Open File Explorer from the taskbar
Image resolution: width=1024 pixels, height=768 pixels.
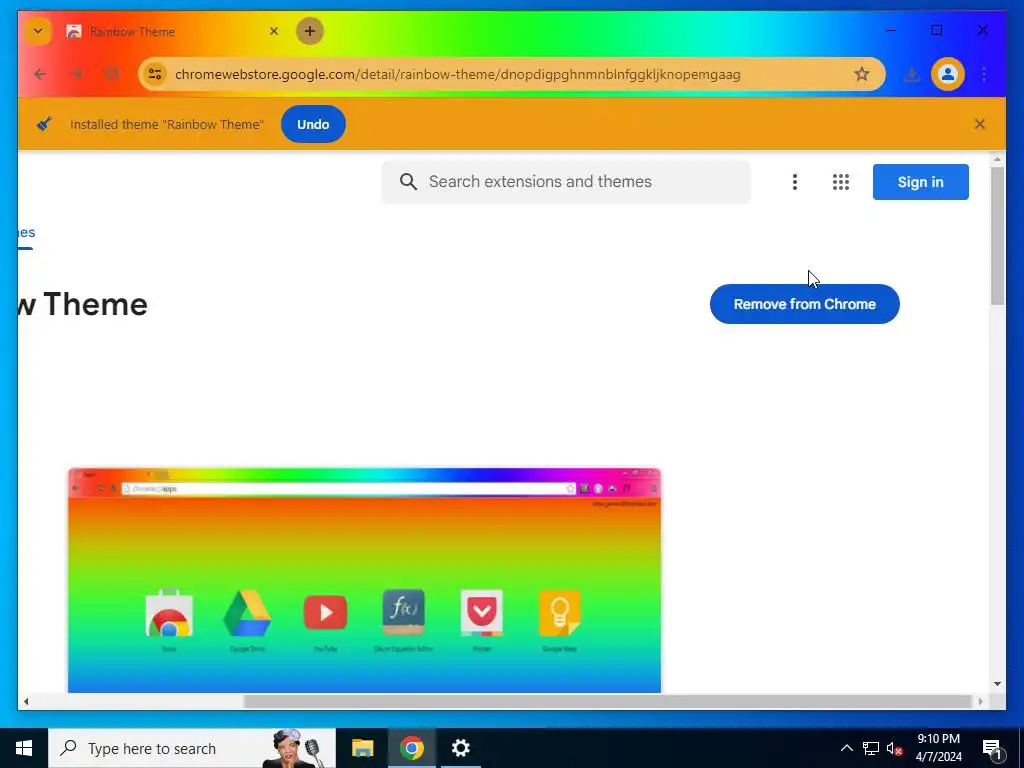(362, 748)
